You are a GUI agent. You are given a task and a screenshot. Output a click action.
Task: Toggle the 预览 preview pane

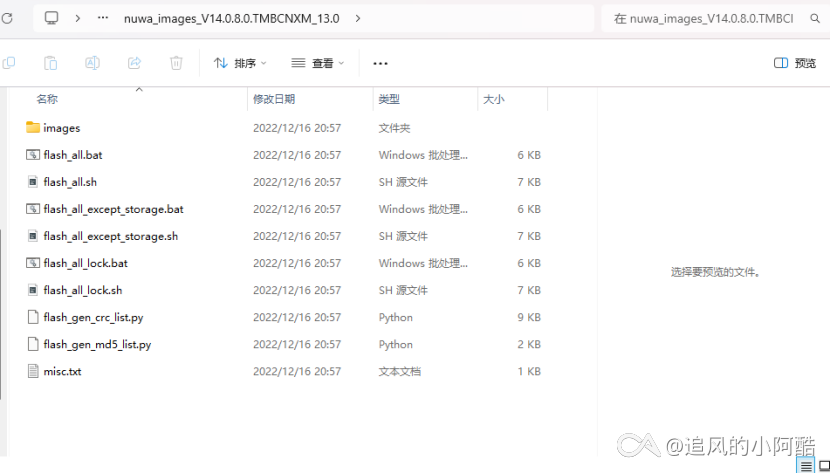[795, 63]
